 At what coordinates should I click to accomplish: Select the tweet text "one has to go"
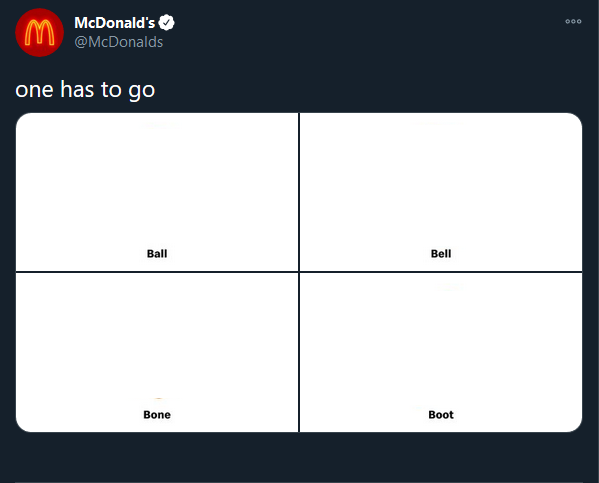(x=85, y=90)
